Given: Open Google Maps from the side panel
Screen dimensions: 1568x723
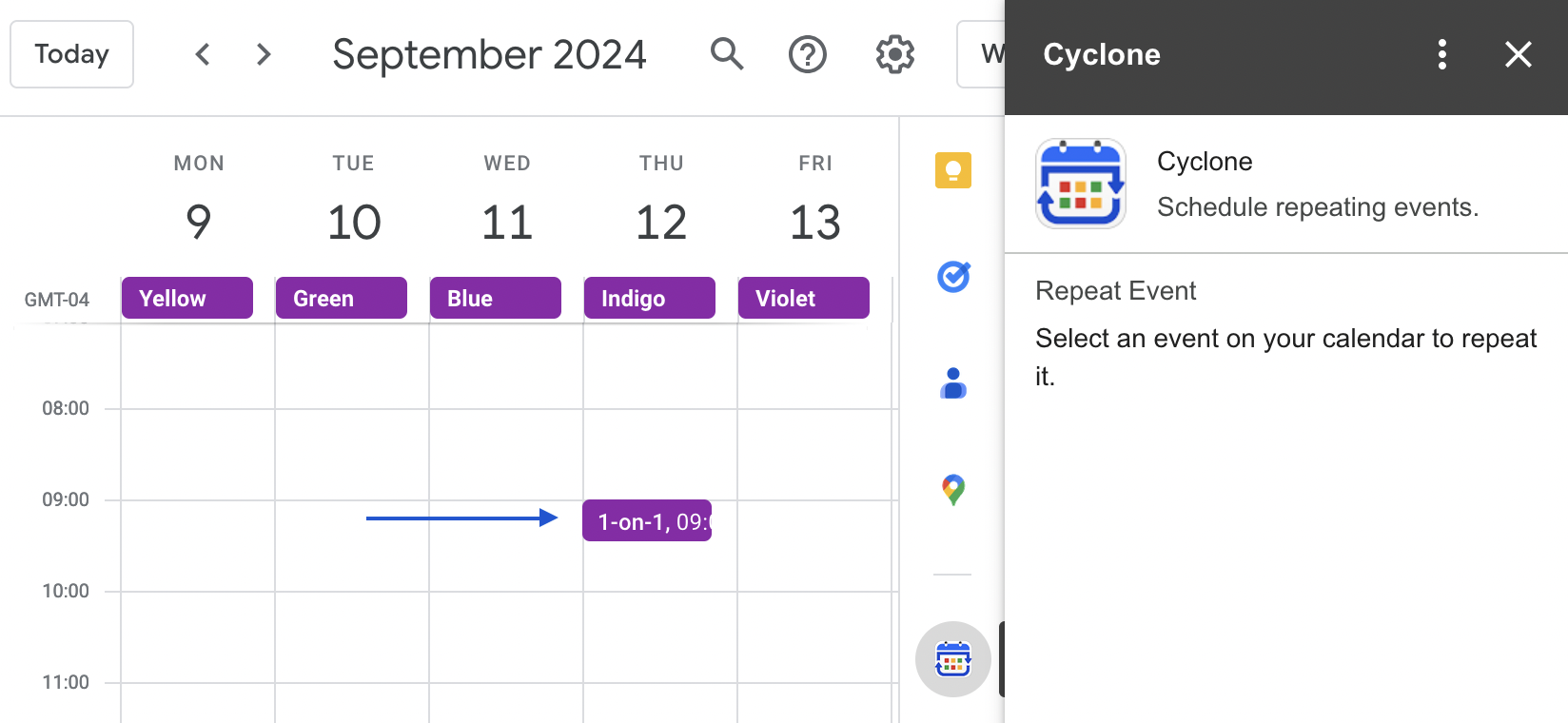Looking at the screenshot, I should pos(953,490).
